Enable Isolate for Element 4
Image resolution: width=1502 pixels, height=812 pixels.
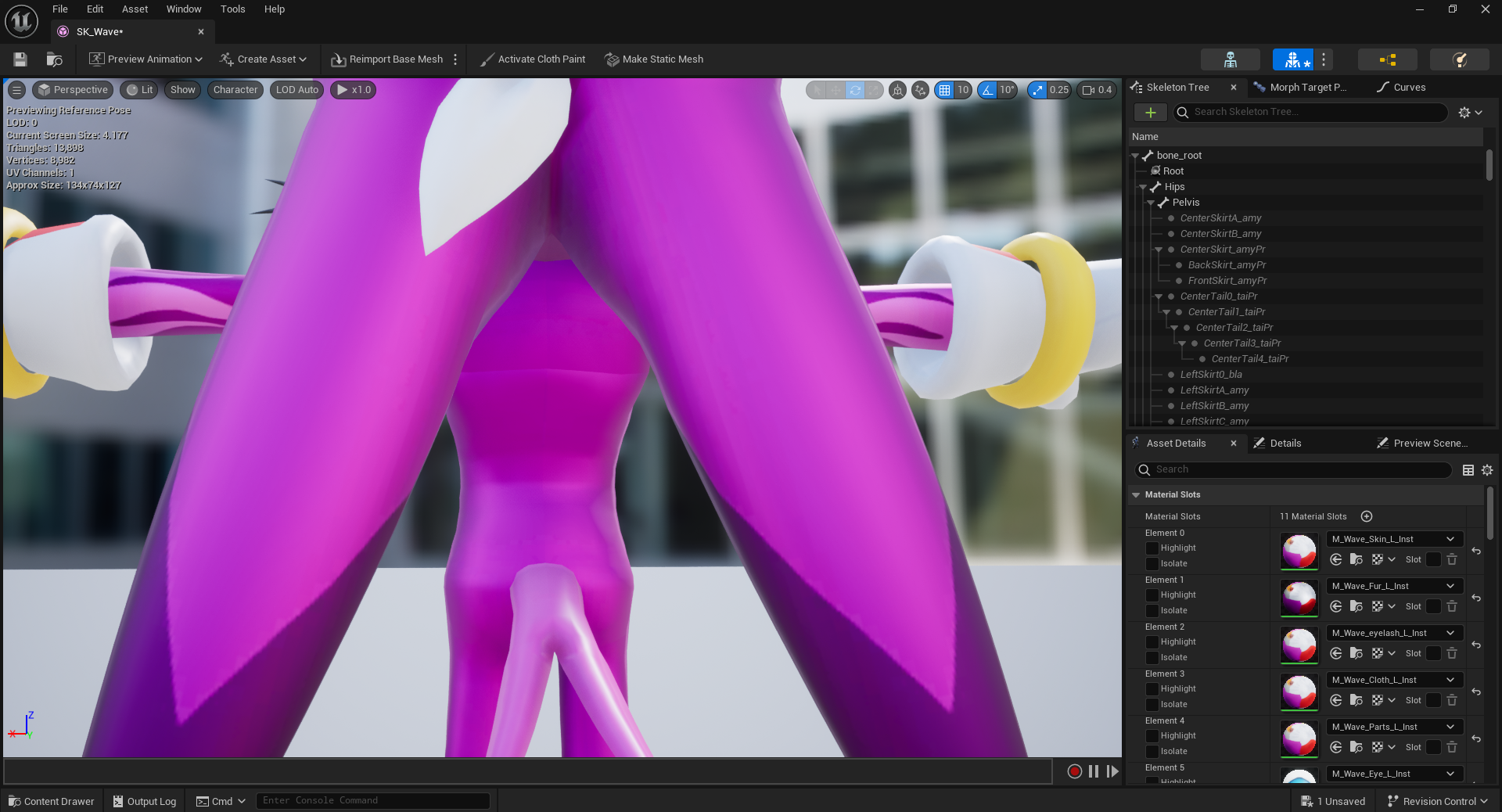(1152, 752)
